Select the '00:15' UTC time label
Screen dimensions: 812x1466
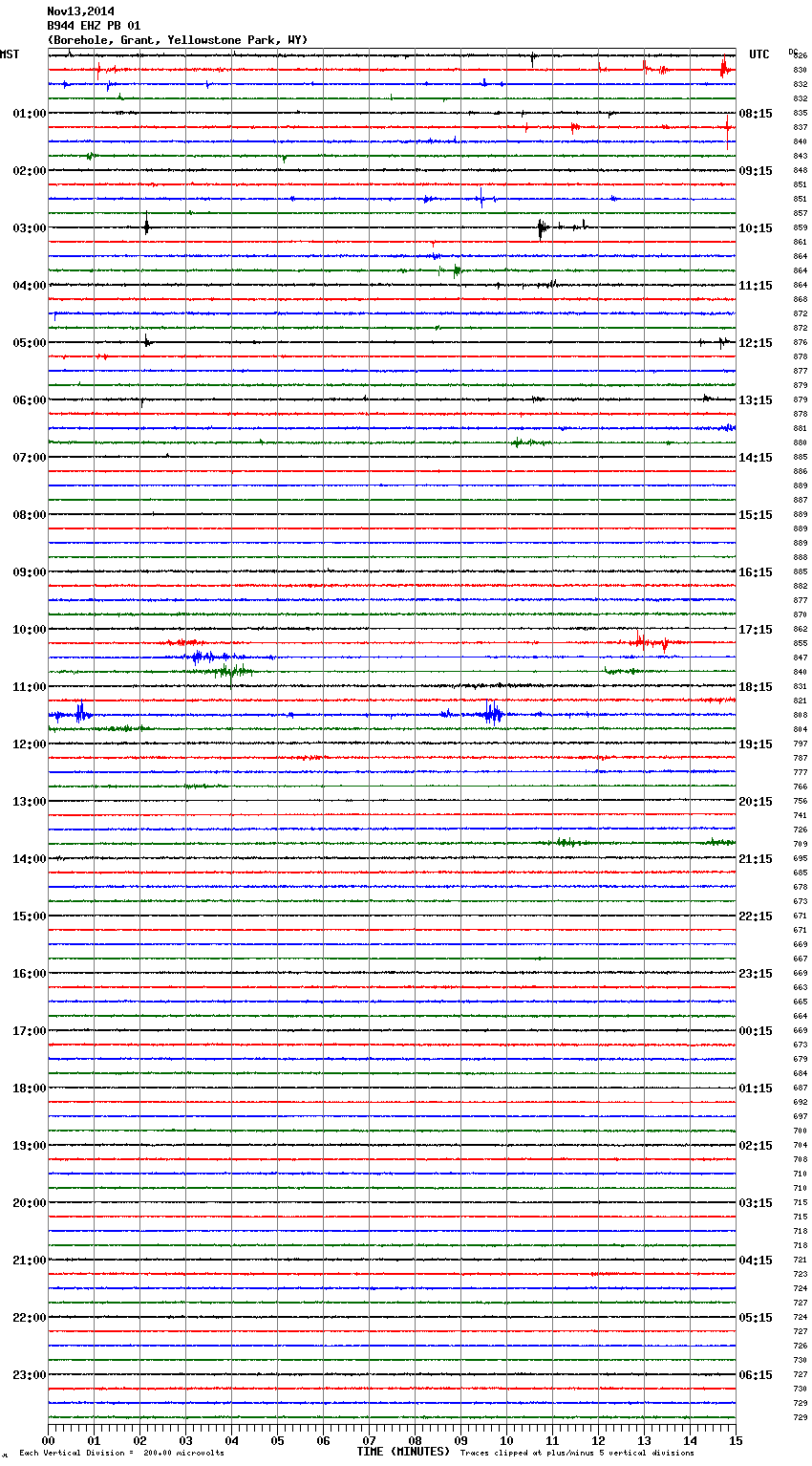pos(756,1031)
